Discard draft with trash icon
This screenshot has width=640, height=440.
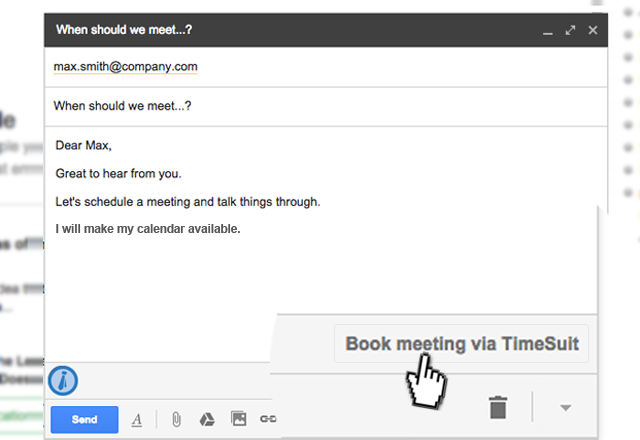(498, 407)
